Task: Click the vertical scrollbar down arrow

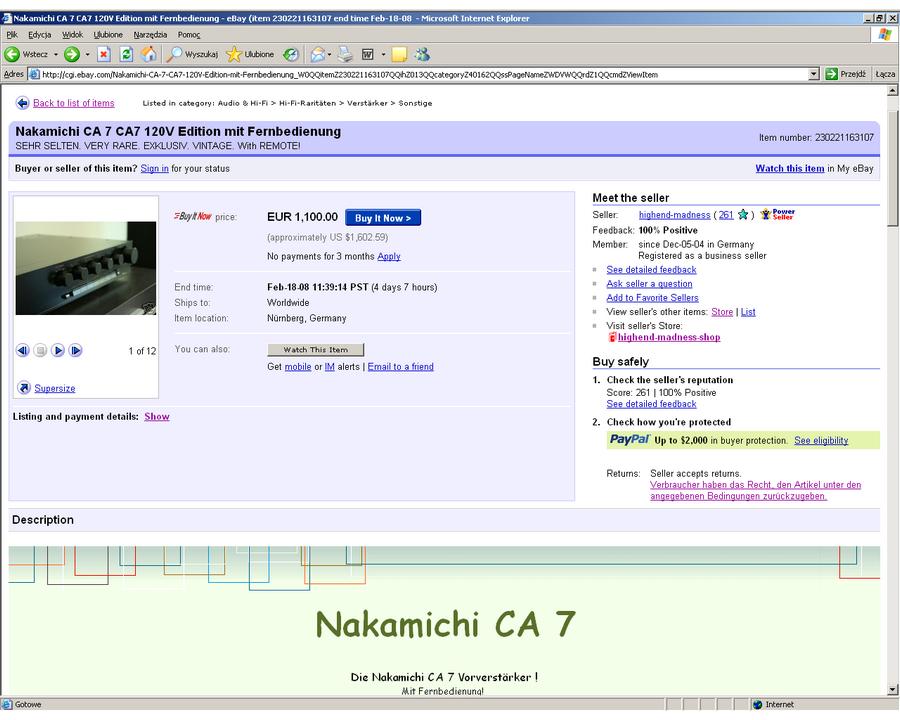Action: pos(893,690)
